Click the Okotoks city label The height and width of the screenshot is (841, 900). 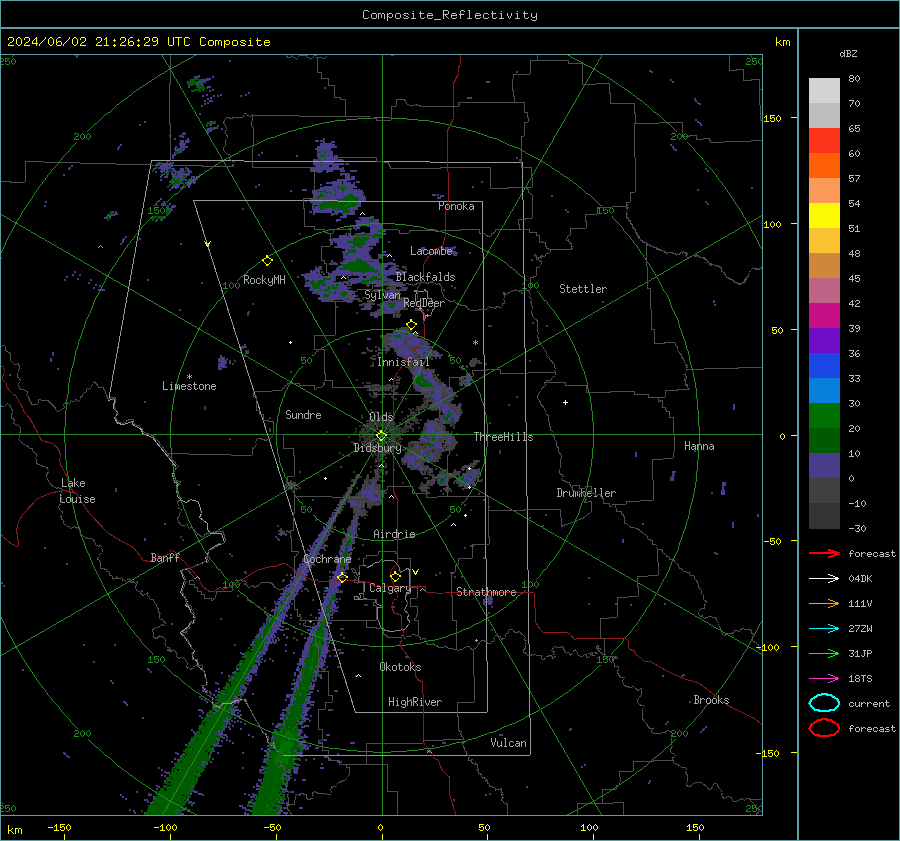pos(400,667)
